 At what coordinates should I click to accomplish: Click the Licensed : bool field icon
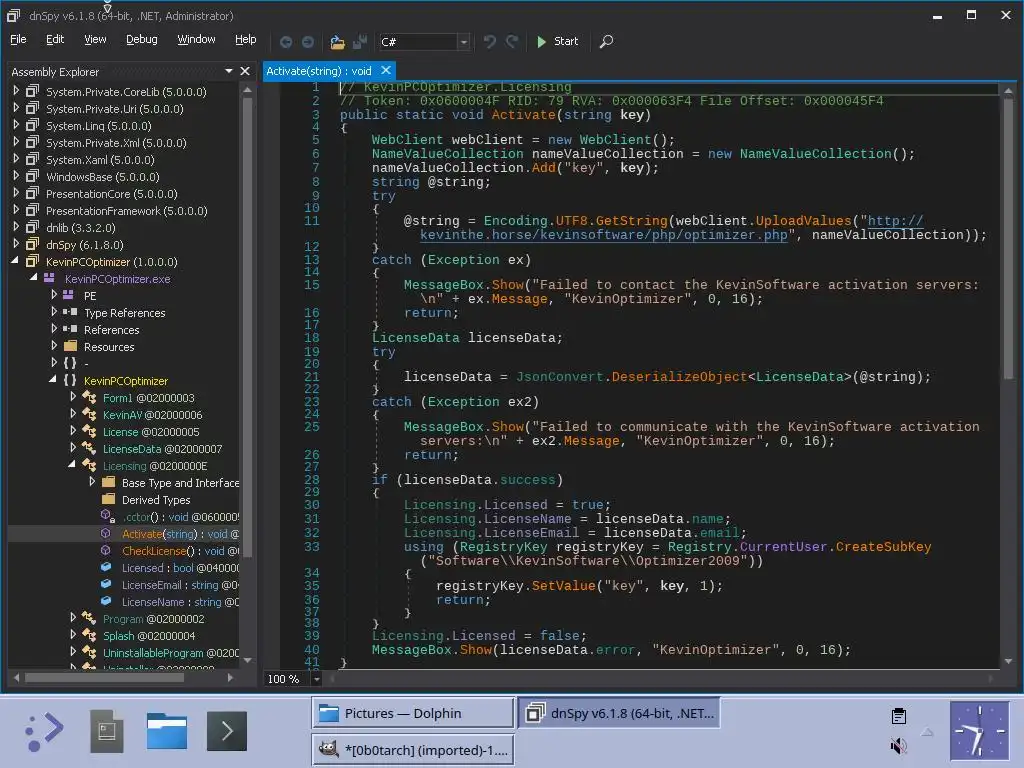(106, 568)
